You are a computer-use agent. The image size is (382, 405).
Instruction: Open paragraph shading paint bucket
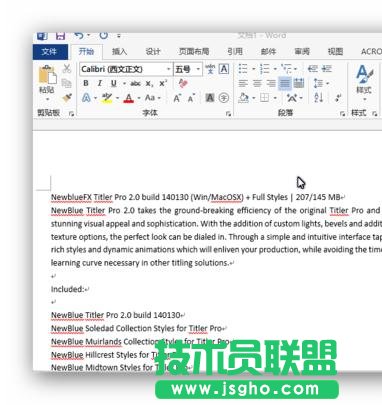(x=244, y=98)
